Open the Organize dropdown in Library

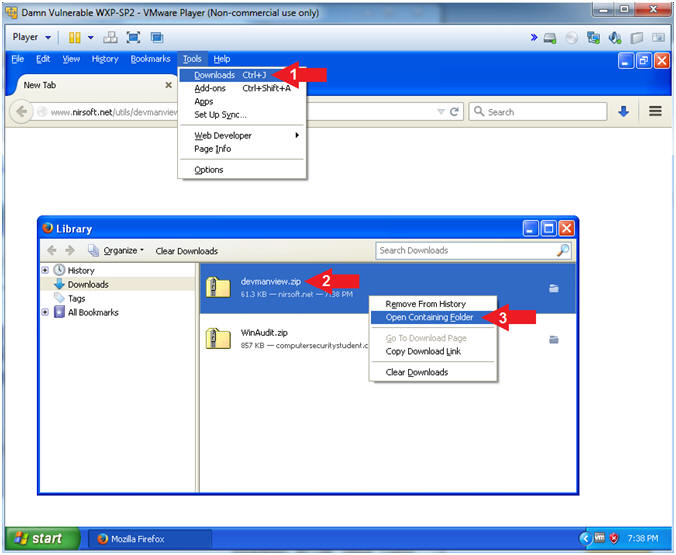[116, 251]
